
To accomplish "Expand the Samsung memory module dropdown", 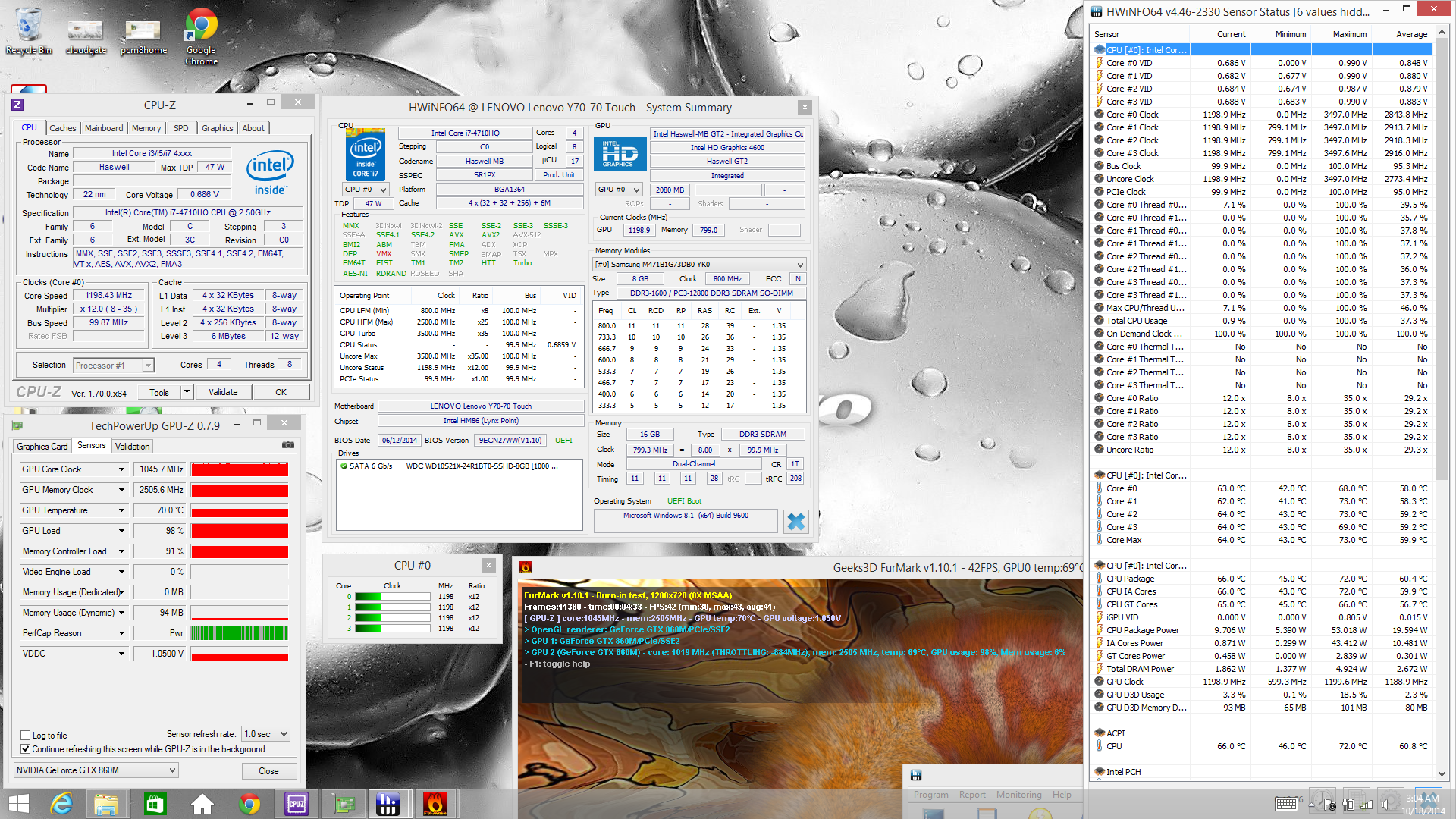I will 799,265.
